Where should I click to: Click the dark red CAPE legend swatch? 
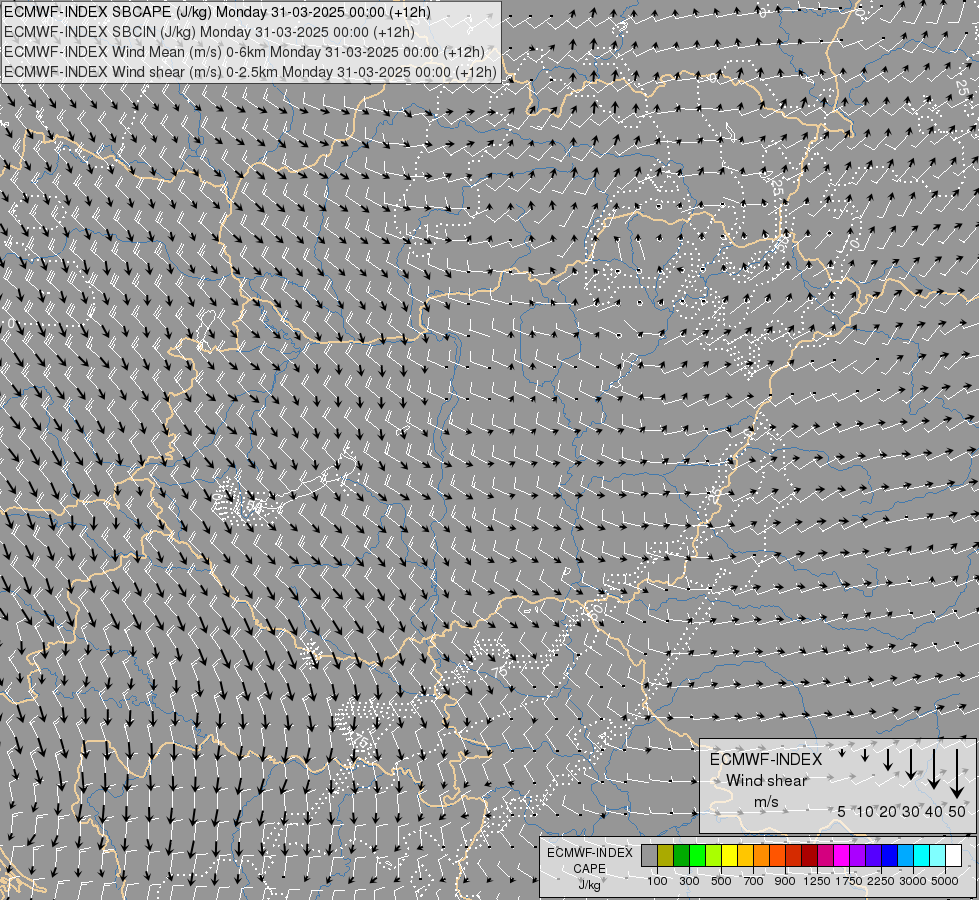click(809, 855)
